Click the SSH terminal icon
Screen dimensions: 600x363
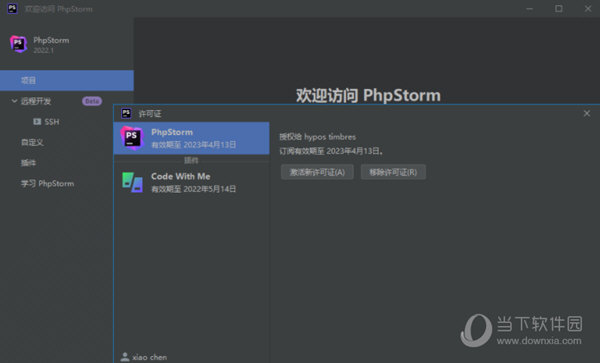[37, 122]
